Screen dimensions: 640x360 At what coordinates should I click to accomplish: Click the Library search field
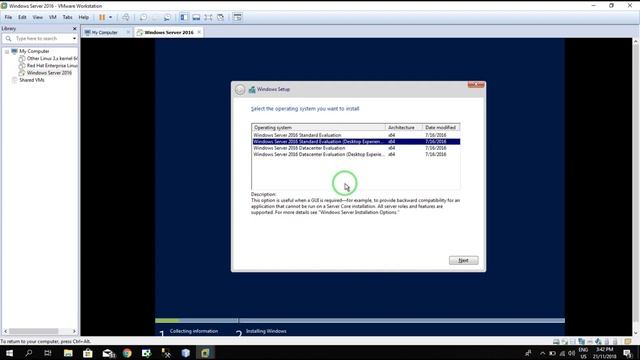point(40,38)
